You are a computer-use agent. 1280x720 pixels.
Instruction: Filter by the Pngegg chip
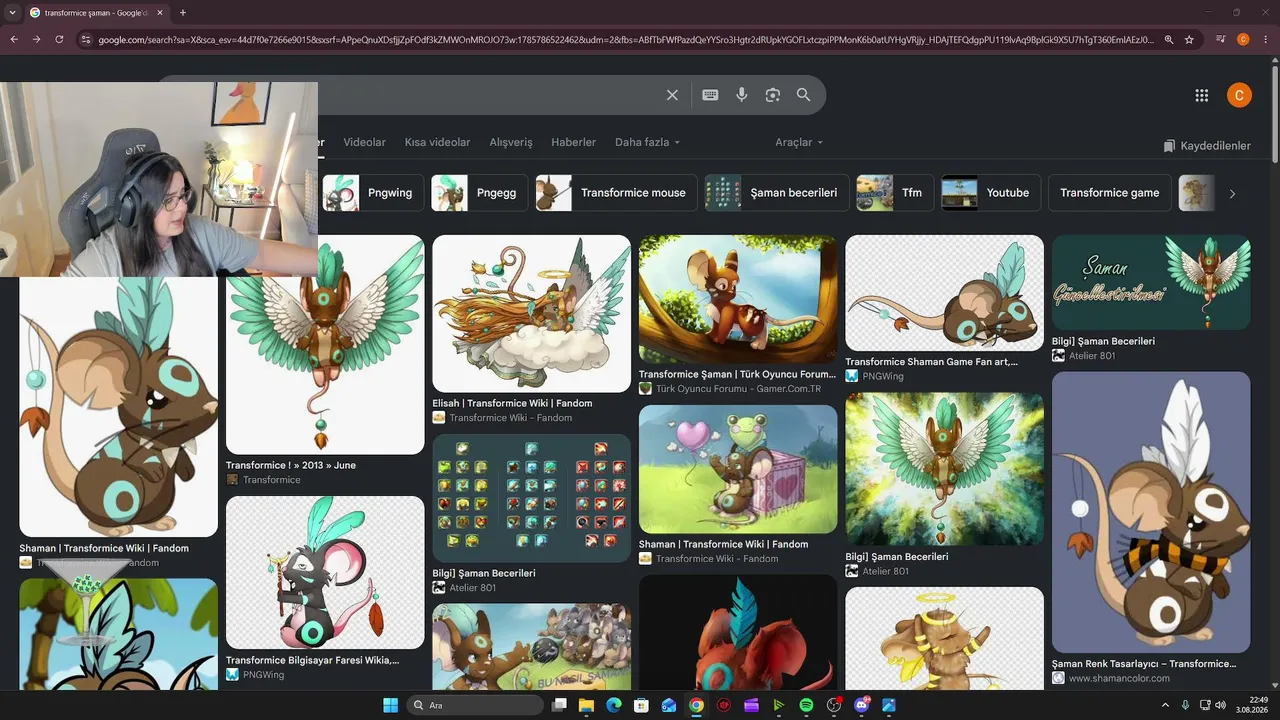(x=480, y=193)
